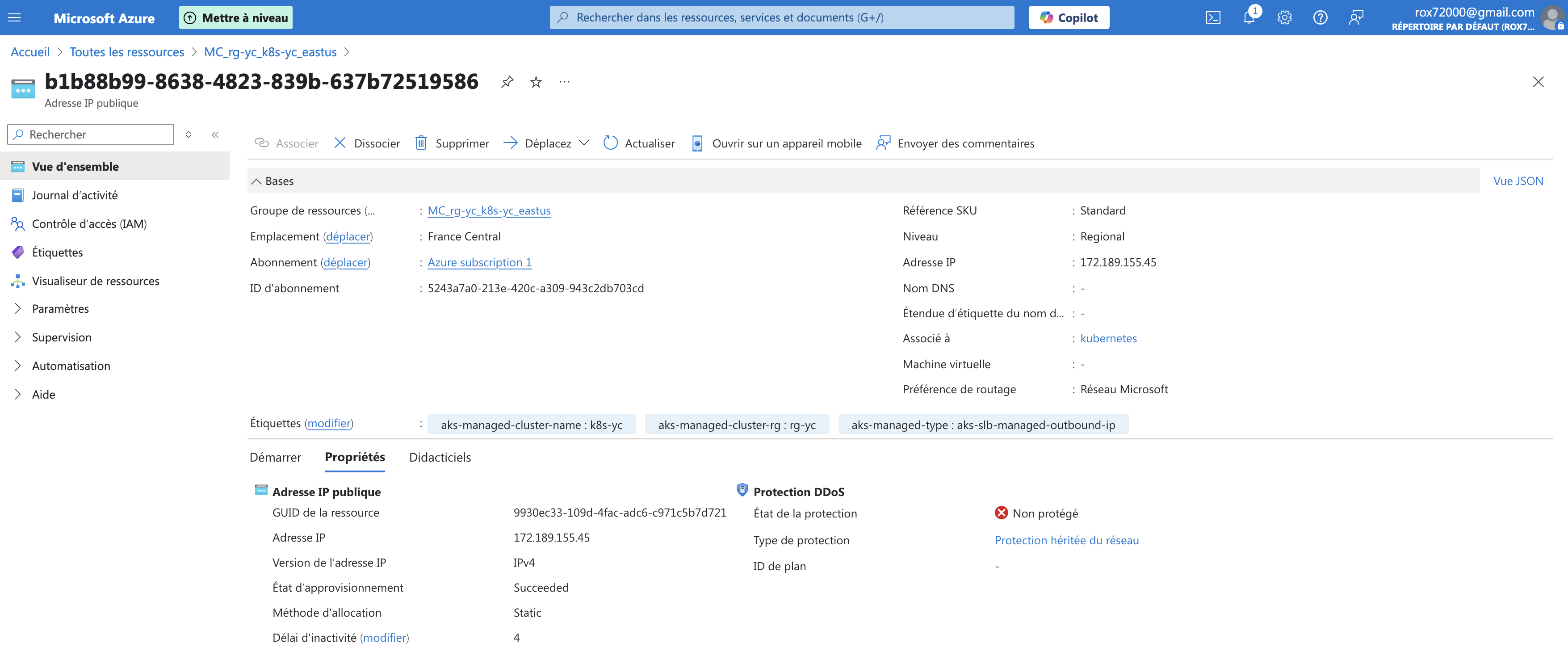
Task: Open the notifications bell
Action: [1249, 18]
